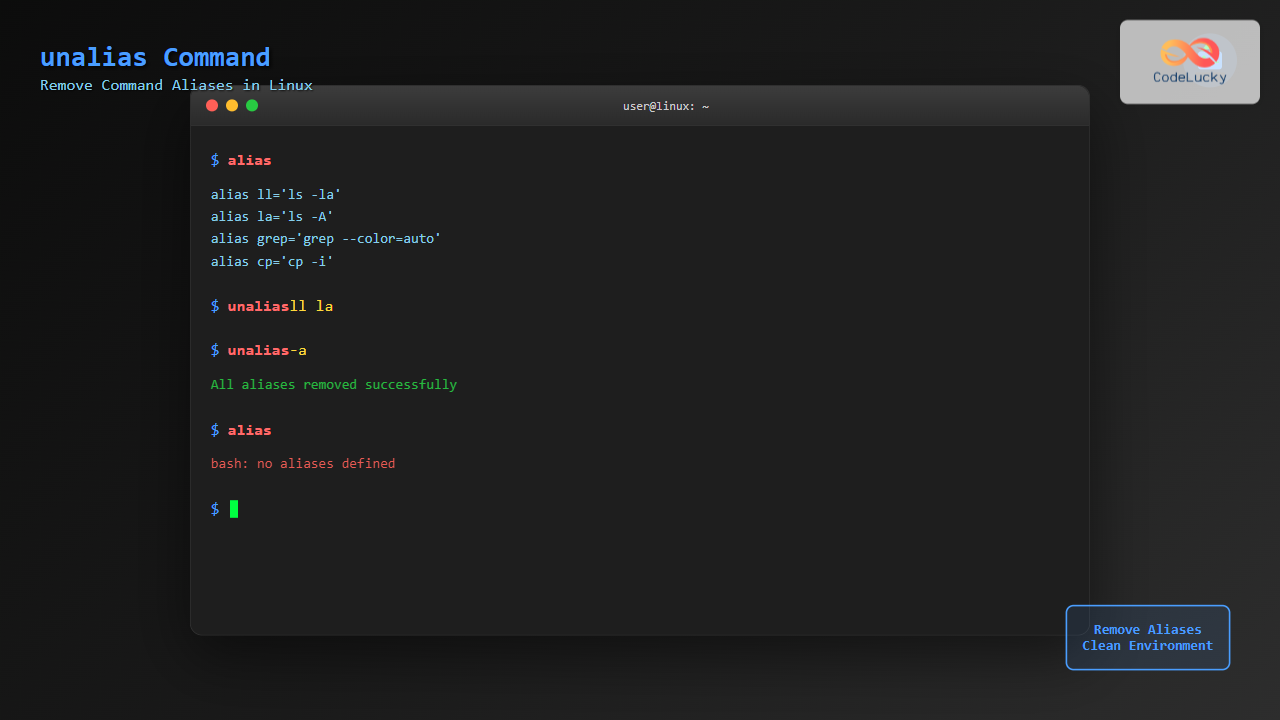1280x720 pixels.
Task: Click the blue dollar prompt beside alias command
Action: click(214, 160)
